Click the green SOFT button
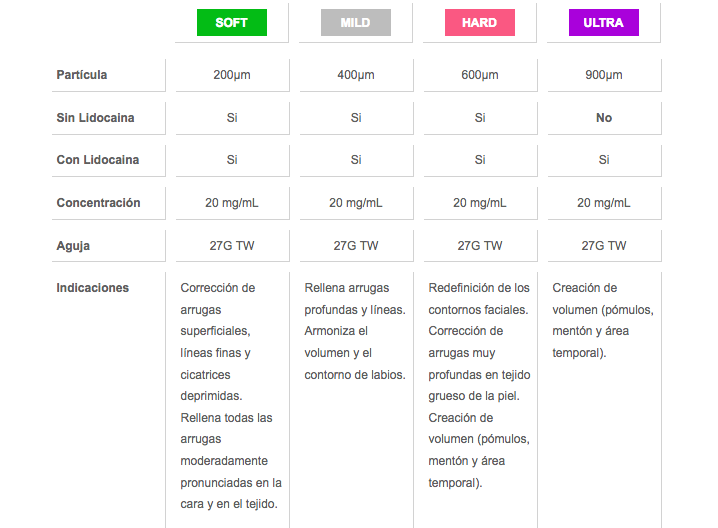This screenshot has width=718, height=528. (x=231, y=23)
